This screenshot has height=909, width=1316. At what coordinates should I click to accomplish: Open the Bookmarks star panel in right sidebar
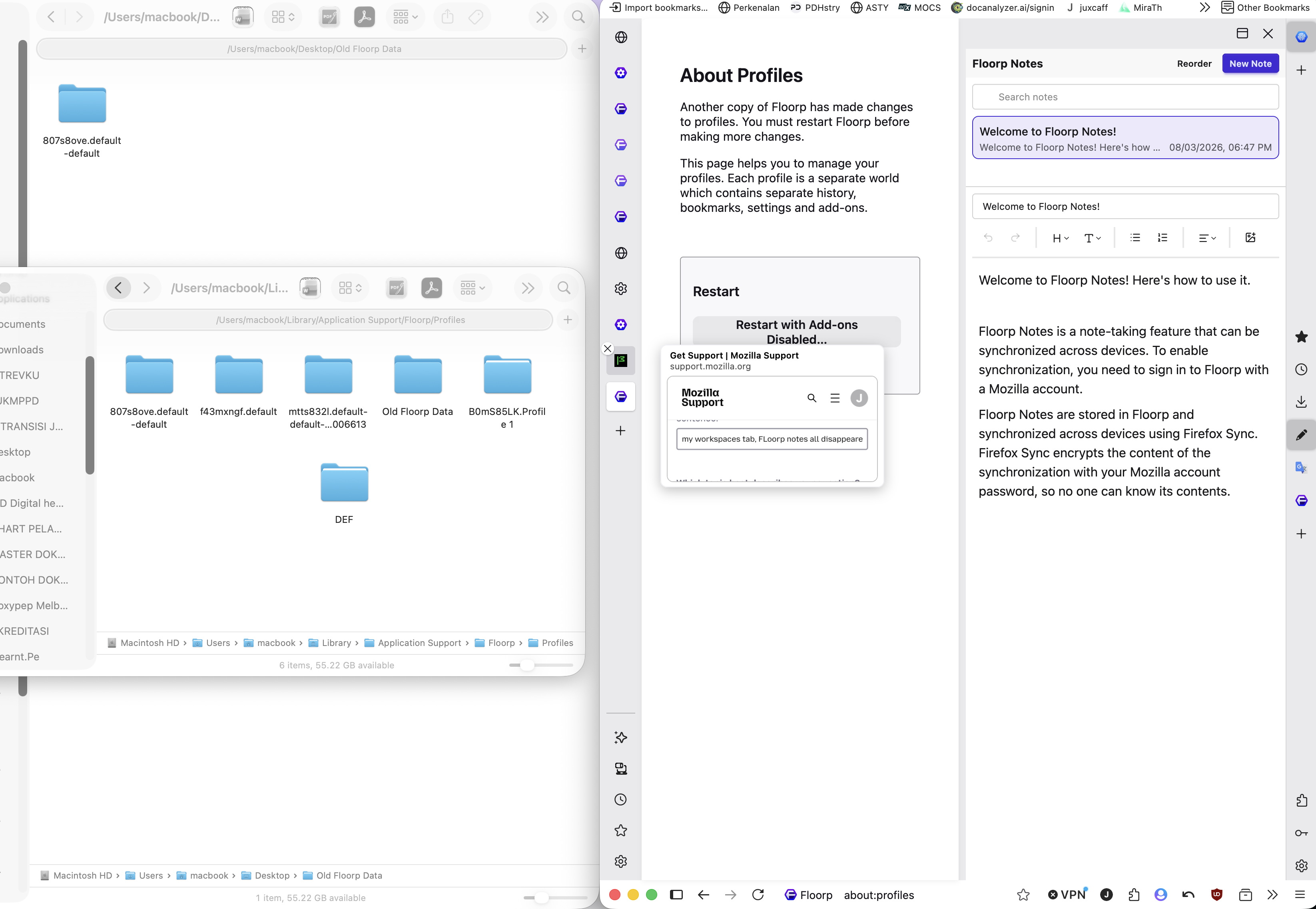[x=1301, y=337]
